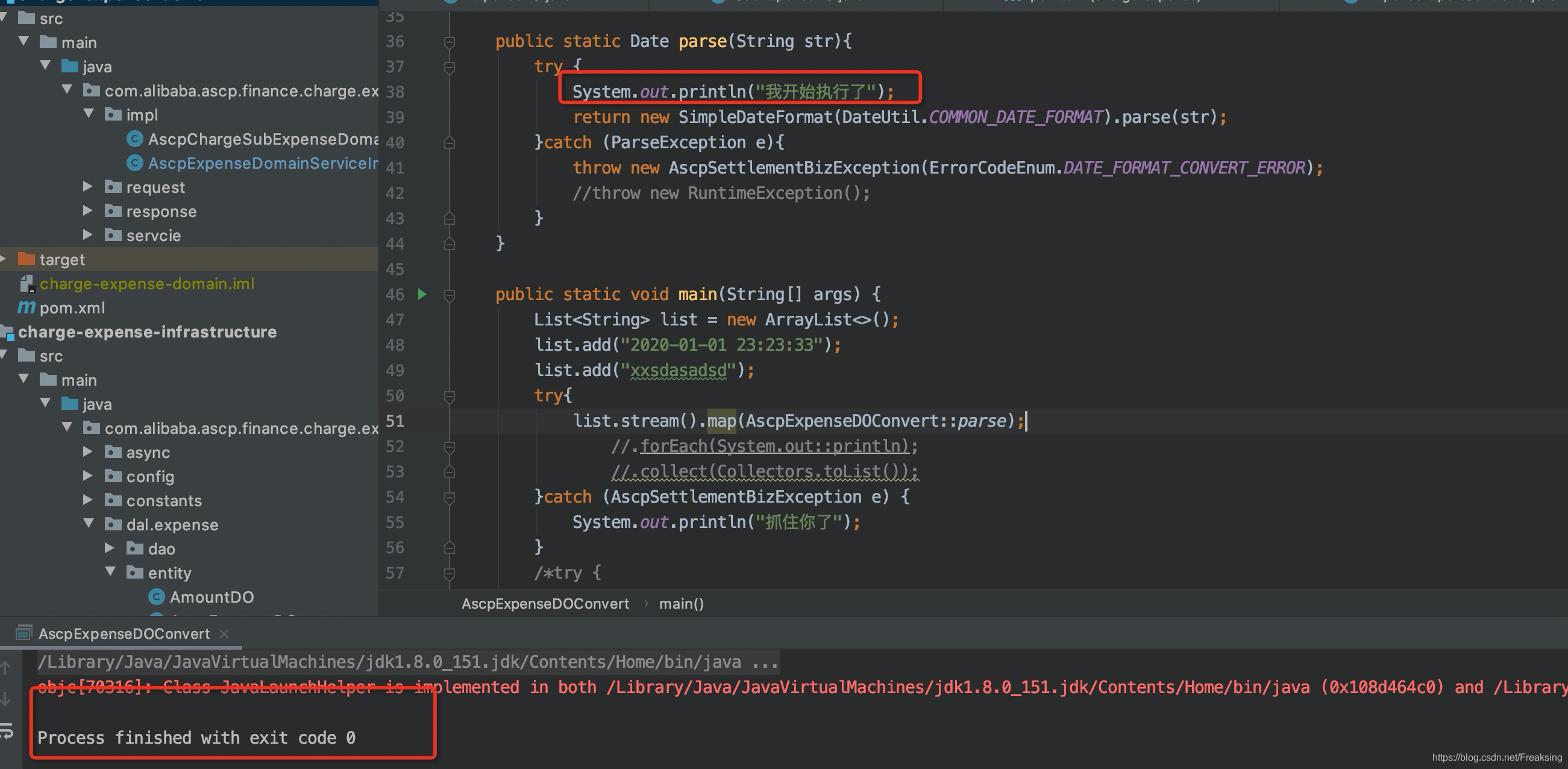Viewport: 1568px width, 769px height.
Task: Click java command path line in console
Action: [x=408, y=662]
